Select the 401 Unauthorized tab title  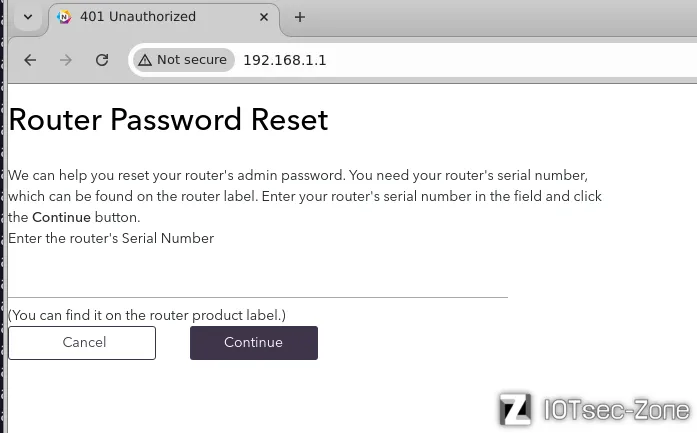pyautogui.click(x=138, y=16)
